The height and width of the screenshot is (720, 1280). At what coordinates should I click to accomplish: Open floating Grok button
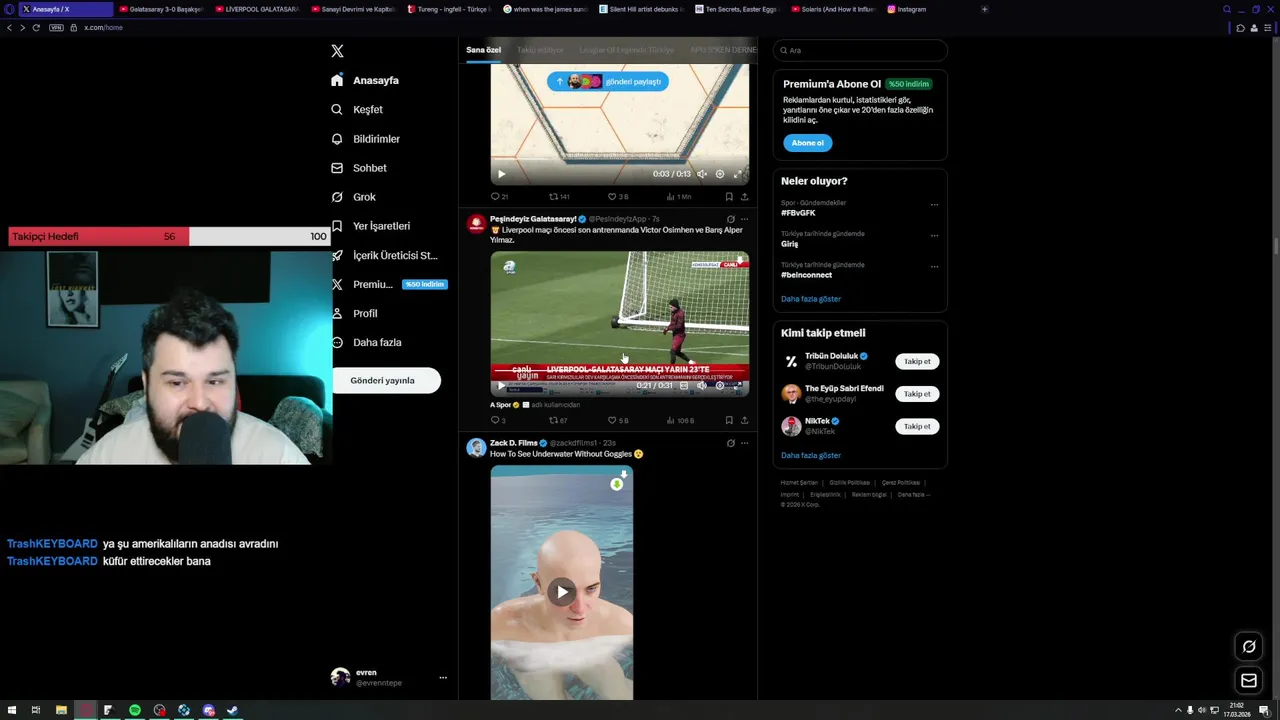(1249, 646)
